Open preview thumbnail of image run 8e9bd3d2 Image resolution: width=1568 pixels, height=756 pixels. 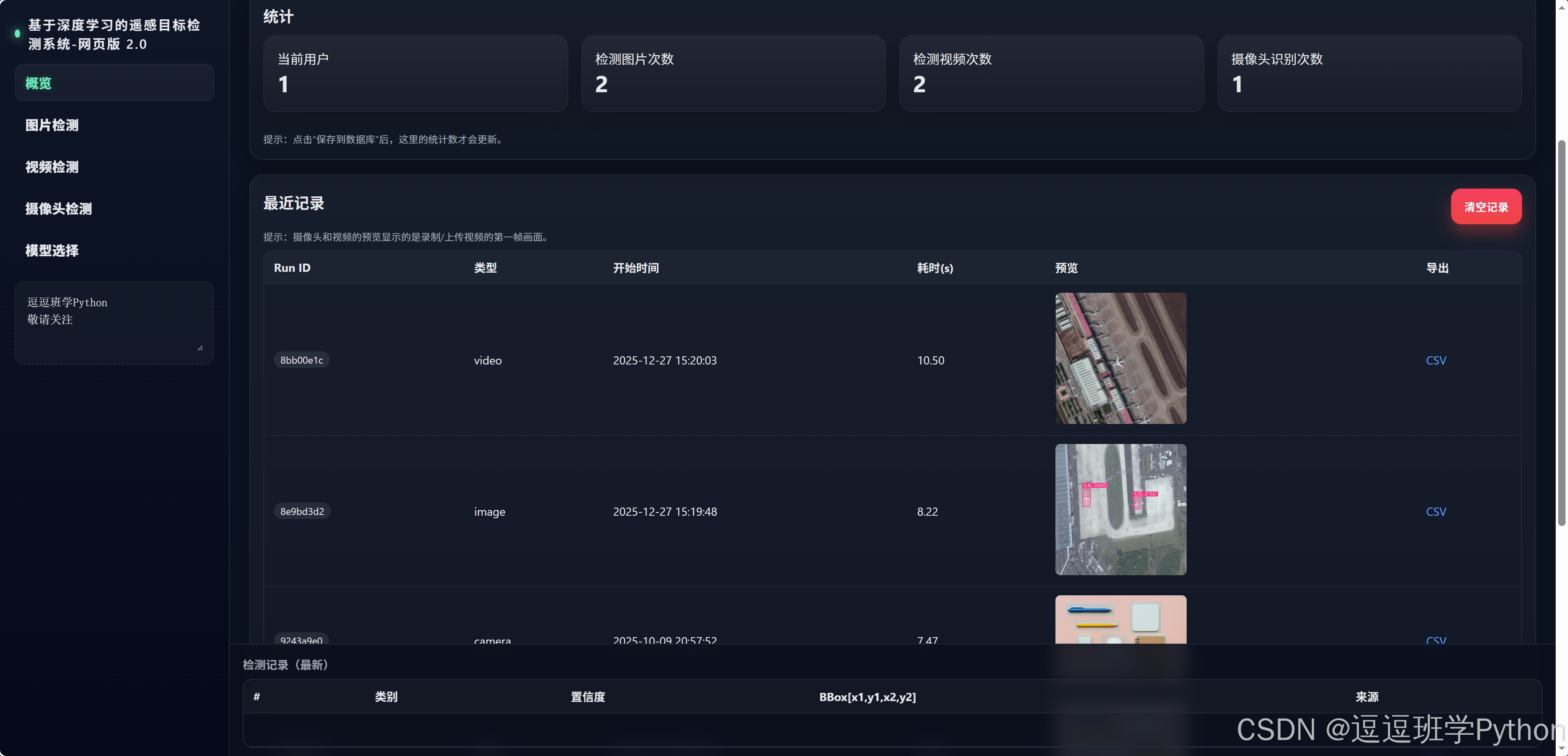(x=1121, y=510)
